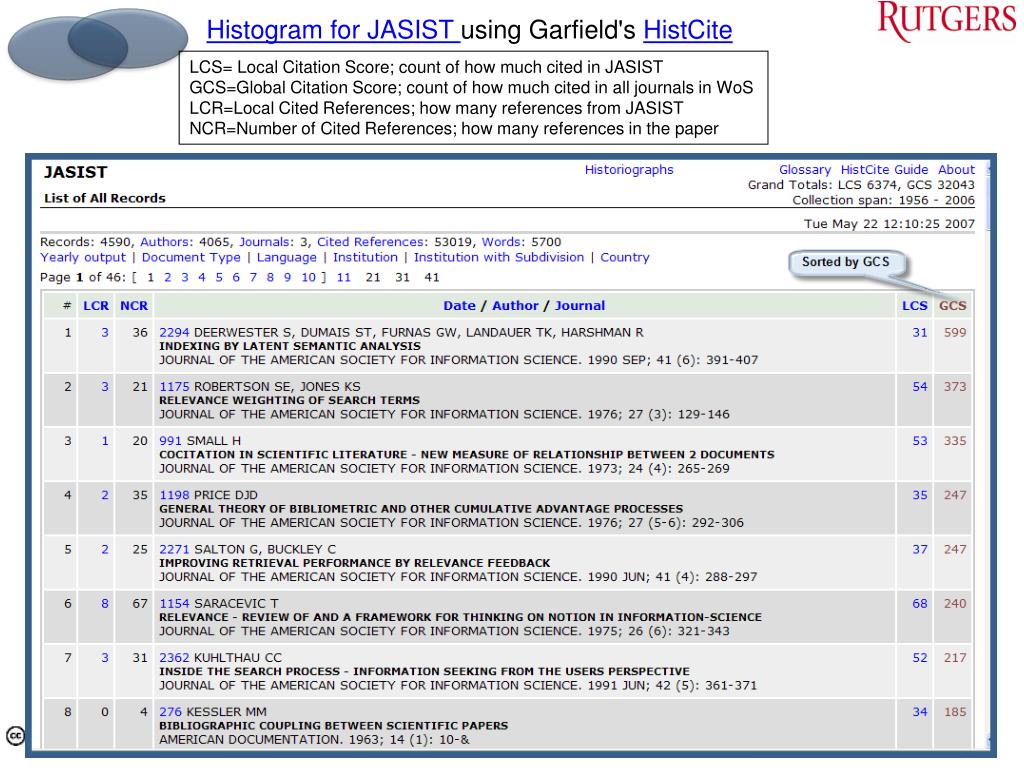Click the Creative Commons icon
Screen dimensions: 1024x768
(x=15, y=736)
